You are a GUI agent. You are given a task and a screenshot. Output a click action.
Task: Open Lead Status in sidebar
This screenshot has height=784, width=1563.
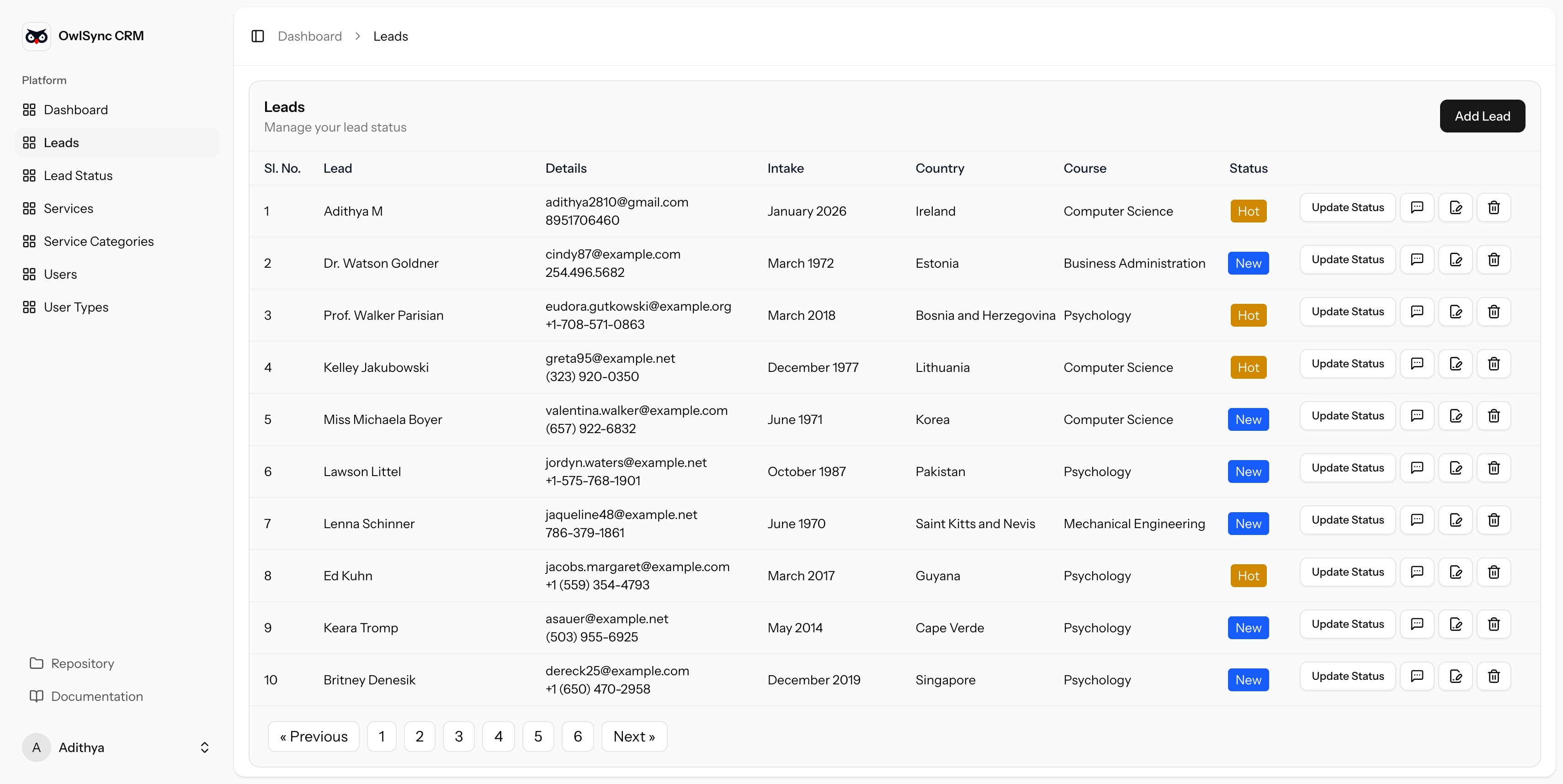78,176
